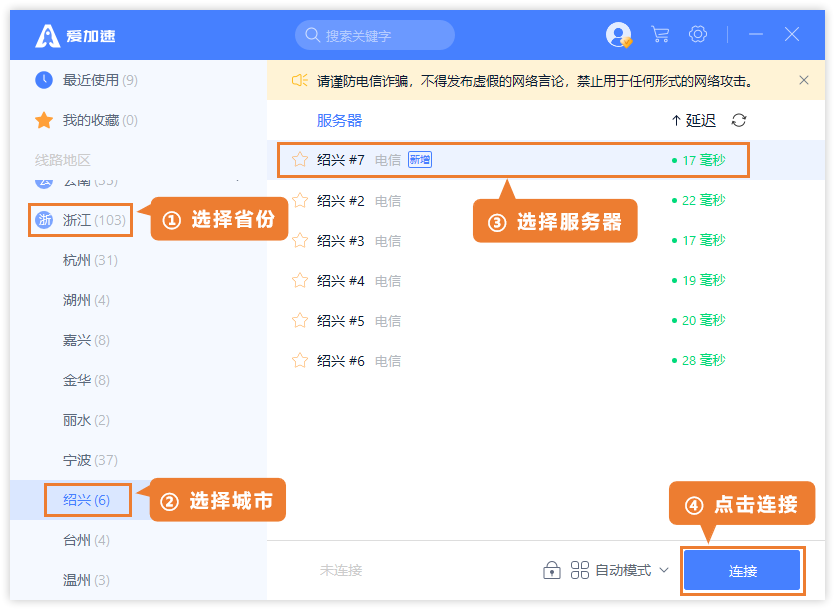
Task: Select 杭州 (31) city
Action: click(90, 260)
